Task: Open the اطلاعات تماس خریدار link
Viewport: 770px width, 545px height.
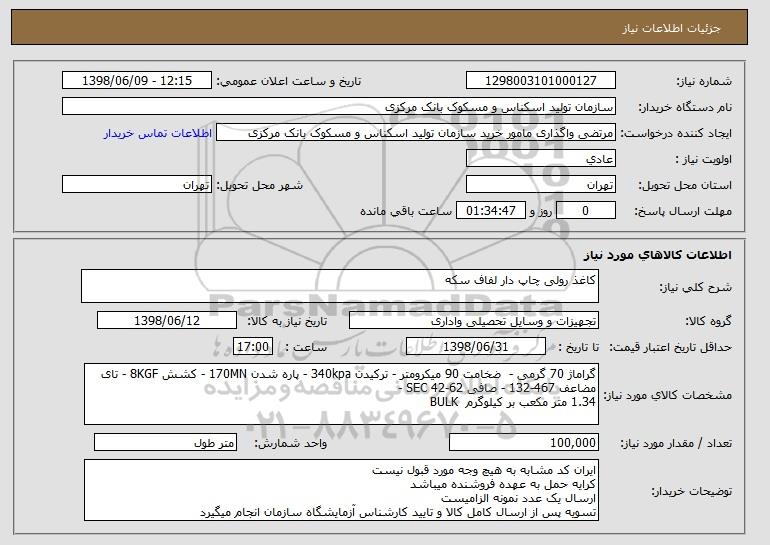Action: click(x=158, y=133)
